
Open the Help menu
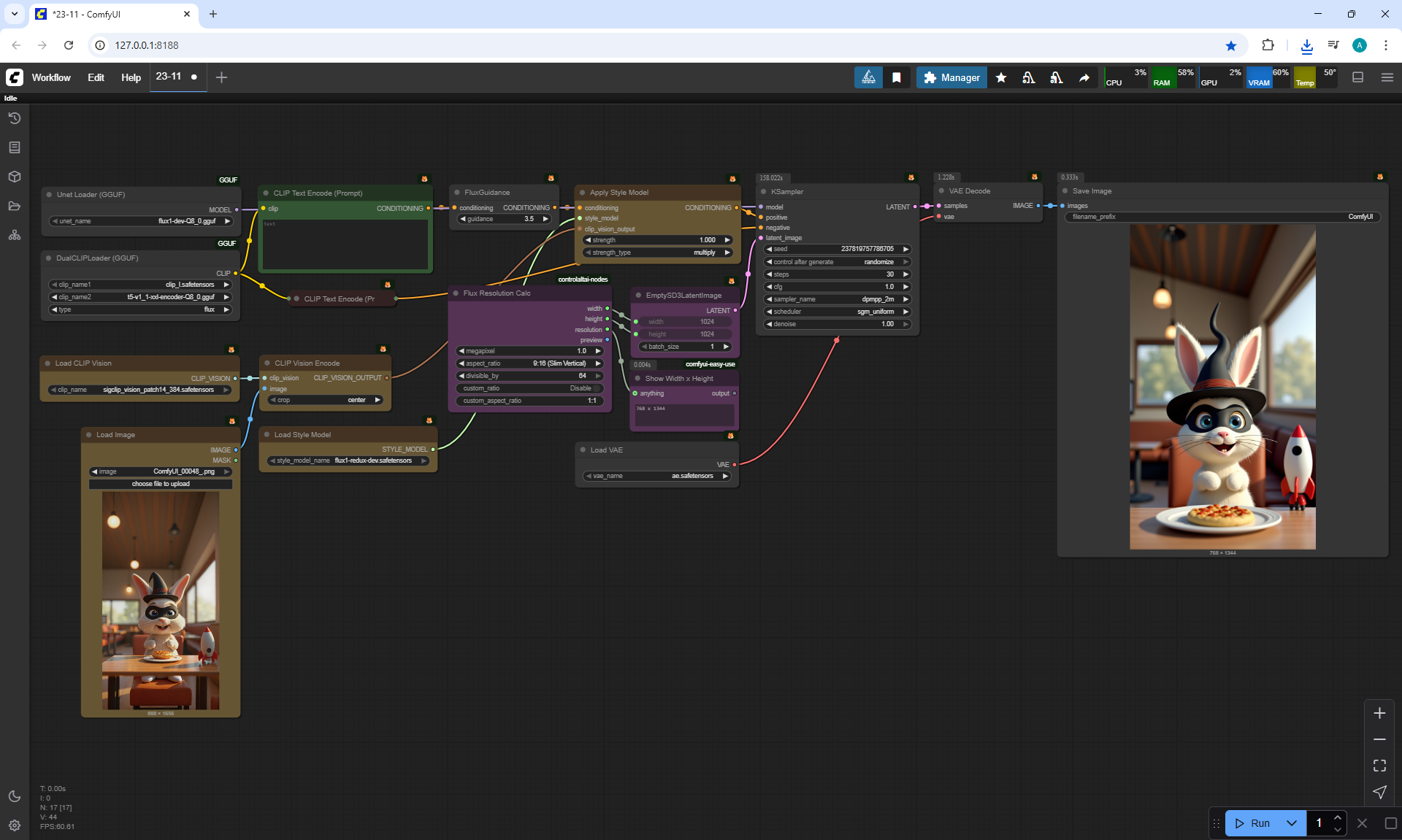(131, 77)
